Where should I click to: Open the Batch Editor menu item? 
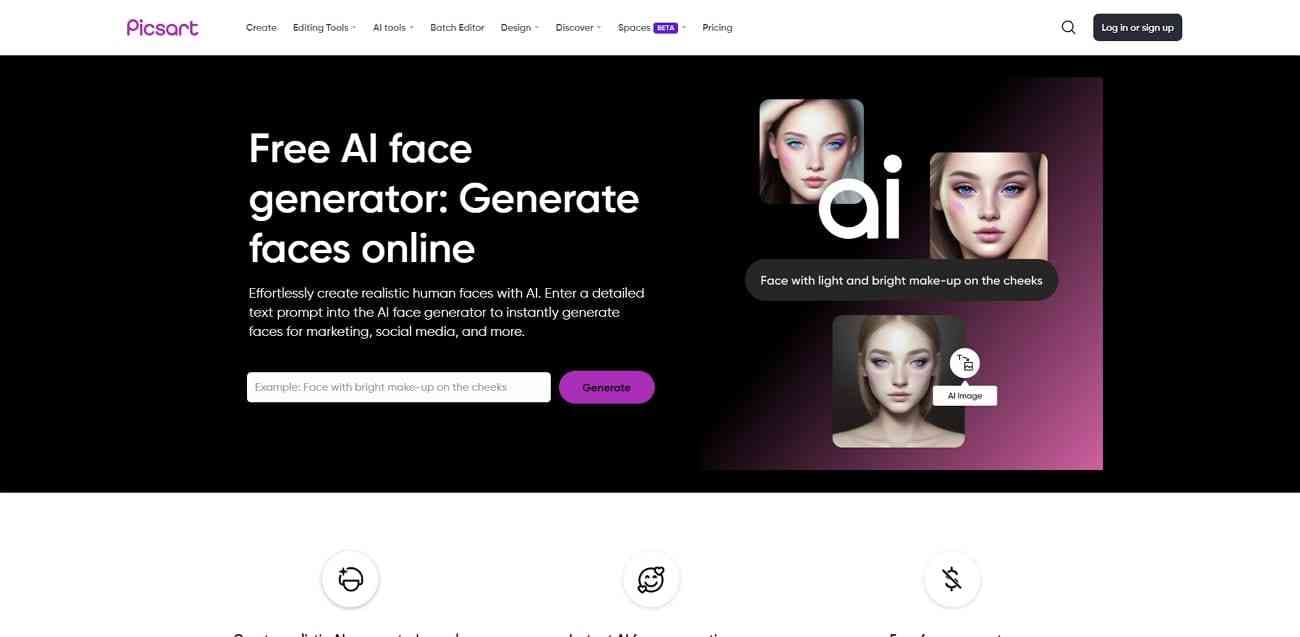pyautogui.click(x=457, y=28)
